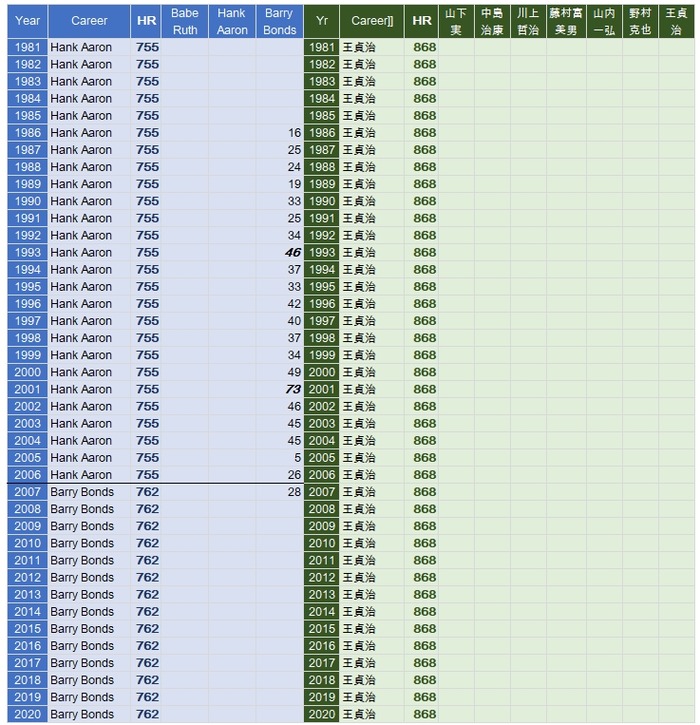Click the 868 value in the 2007 row
Screen dimensions: 700x725
[x=424, y=492]
